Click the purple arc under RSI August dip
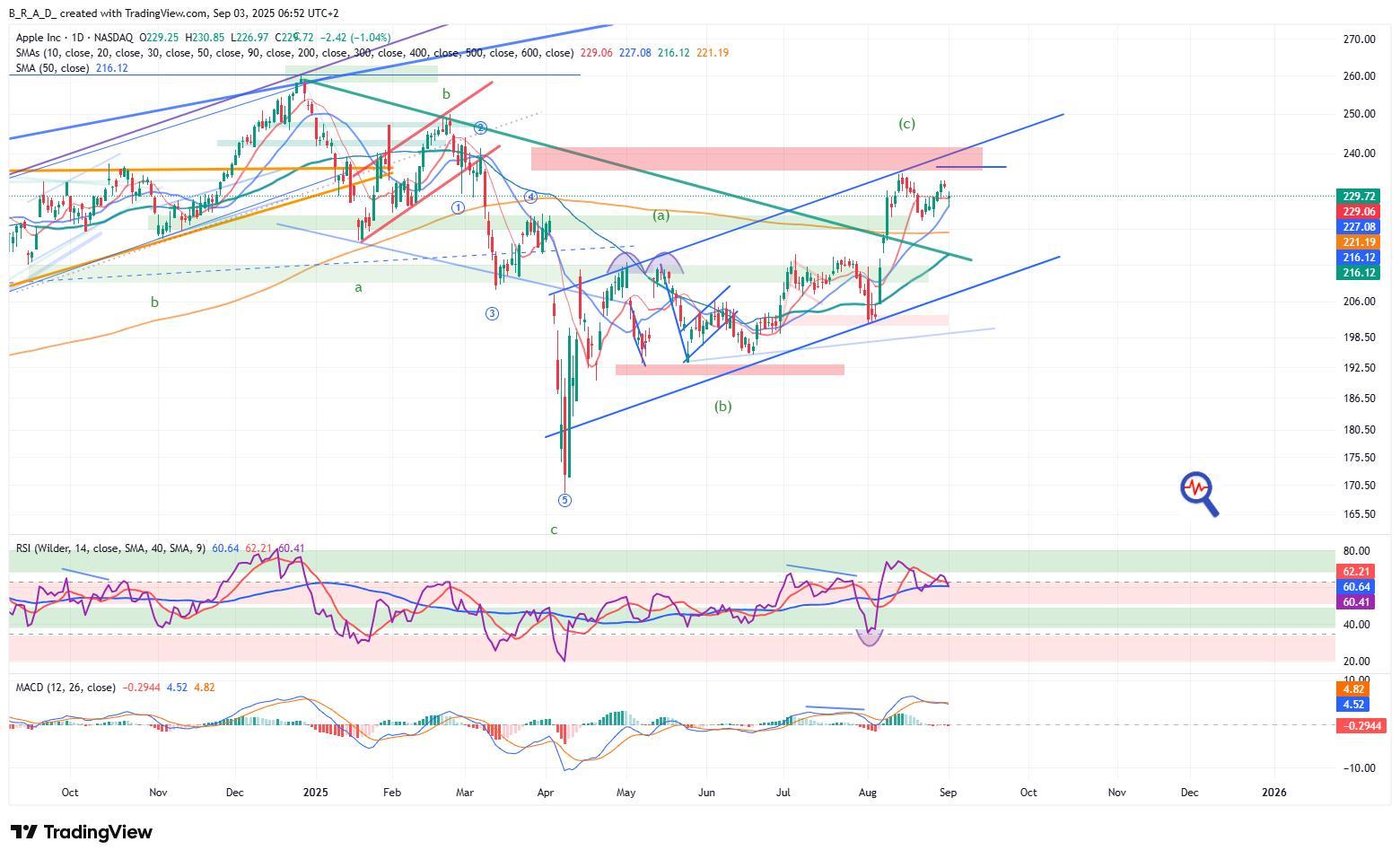Image resolution: width=1400 pixels, height=859 pixels. click(x=870, y=638)
